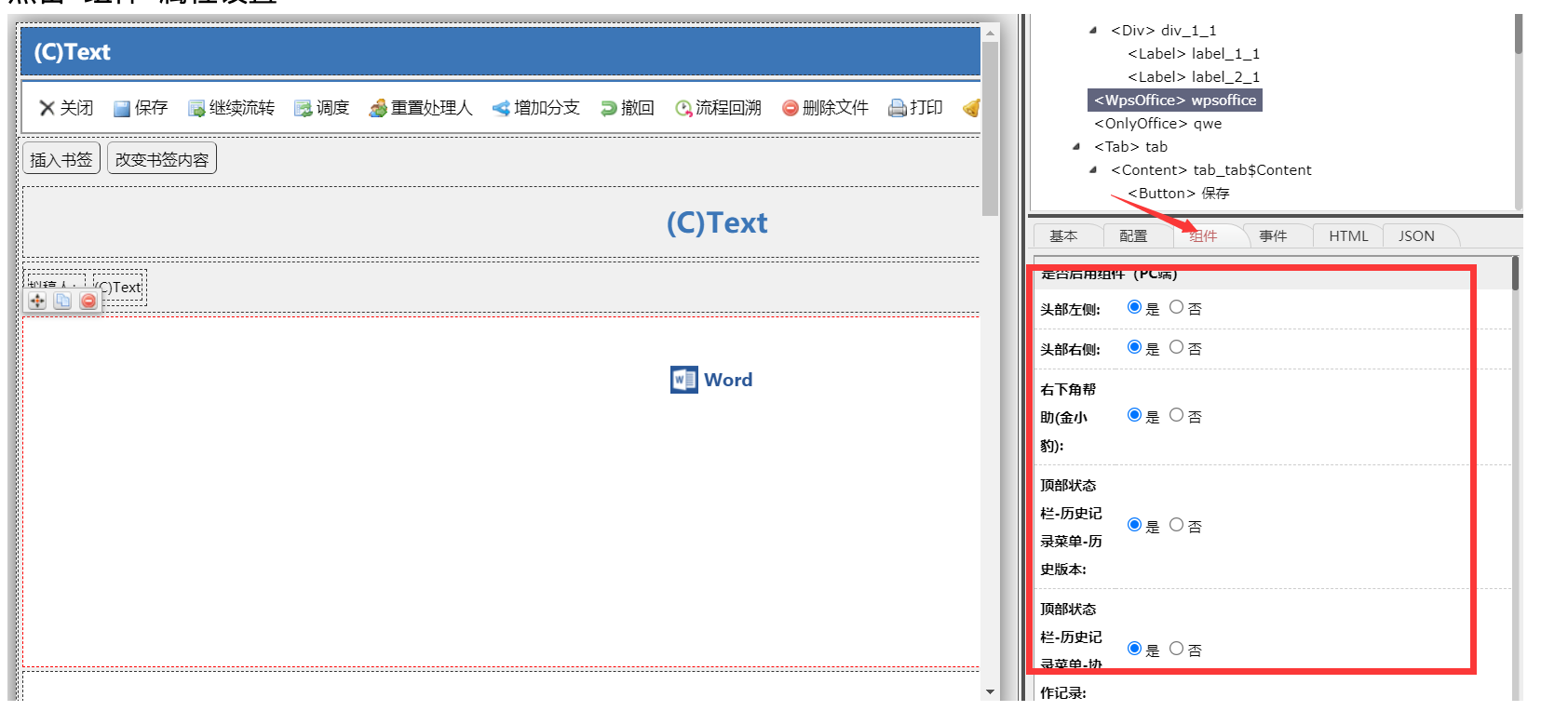Click the 改变书签内容 button
This screenshot has width=1568, height=711.
tap(162, 159)
